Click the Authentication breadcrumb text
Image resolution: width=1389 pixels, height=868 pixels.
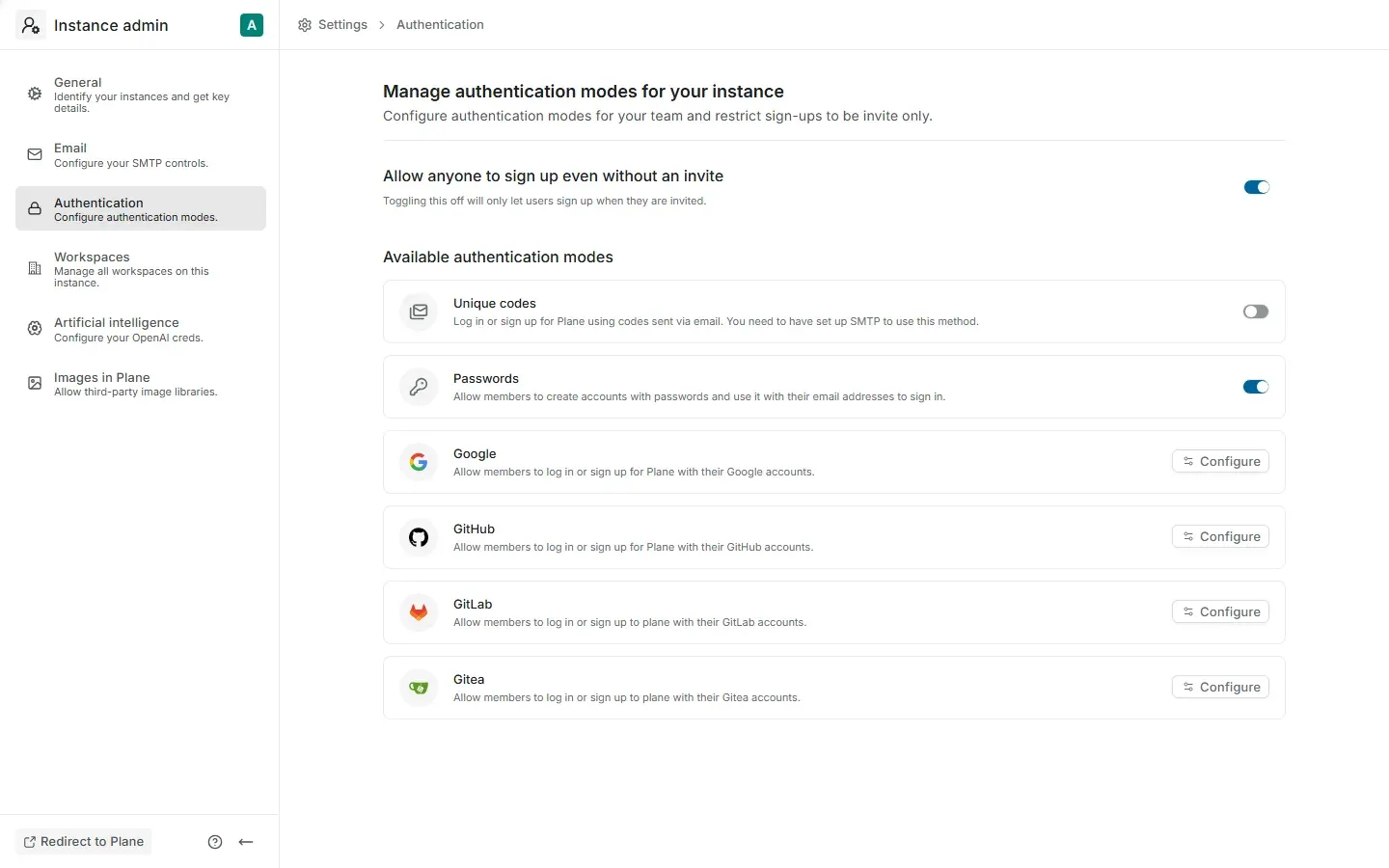(x=440, y=25)
